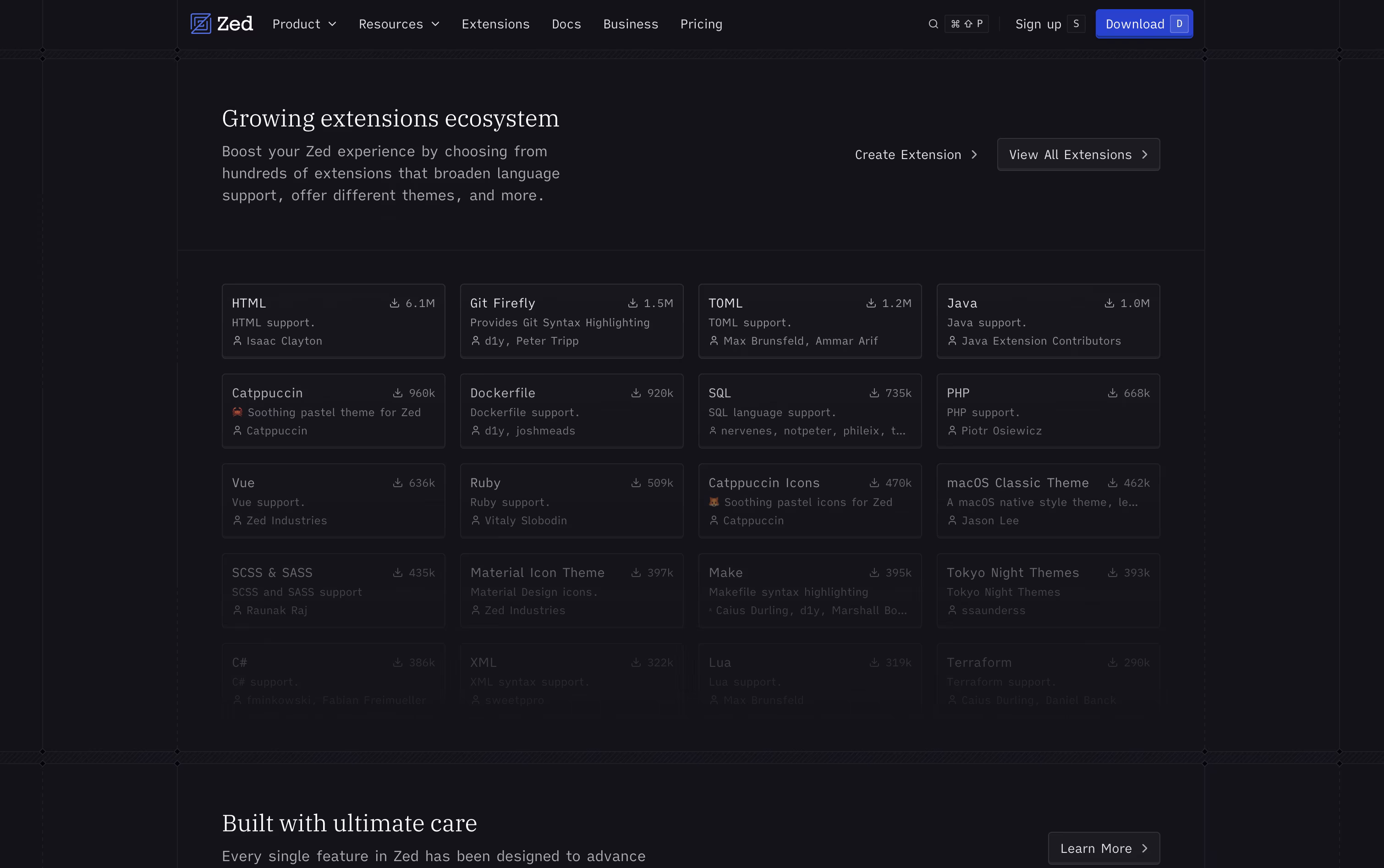Go to the Pricing page
Image resolution: width=1384 pixels, height=868 pixels.
[x=701, y=24]
